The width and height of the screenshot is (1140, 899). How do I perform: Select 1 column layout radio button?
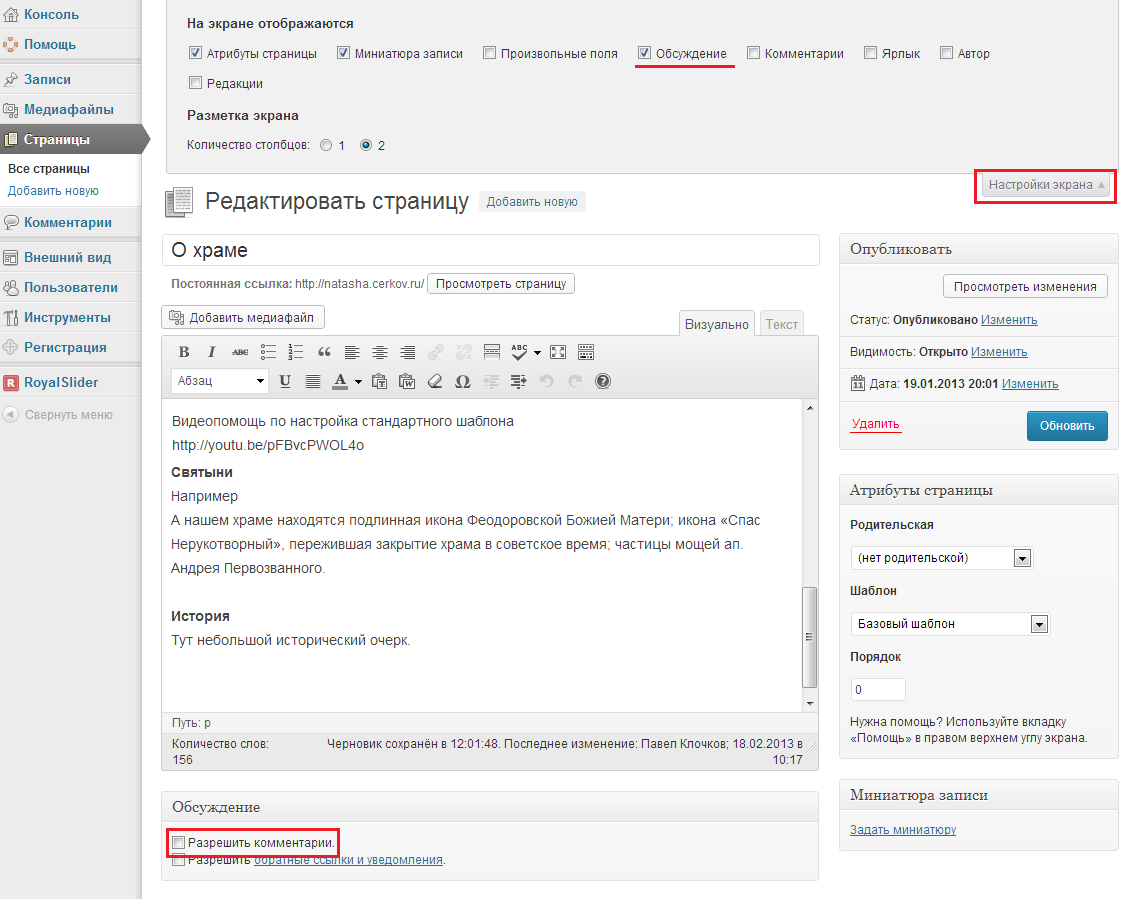click(x=326, y=145)
